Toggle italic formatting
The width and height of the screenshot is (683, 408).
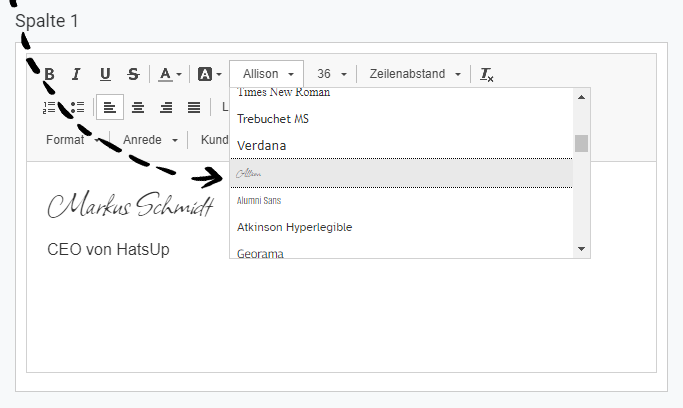[x=77, y=74]
